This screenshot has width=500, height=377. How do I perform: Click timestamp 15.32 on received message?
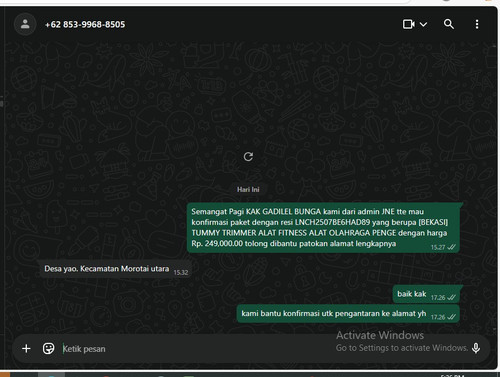(x=181, y=272)
